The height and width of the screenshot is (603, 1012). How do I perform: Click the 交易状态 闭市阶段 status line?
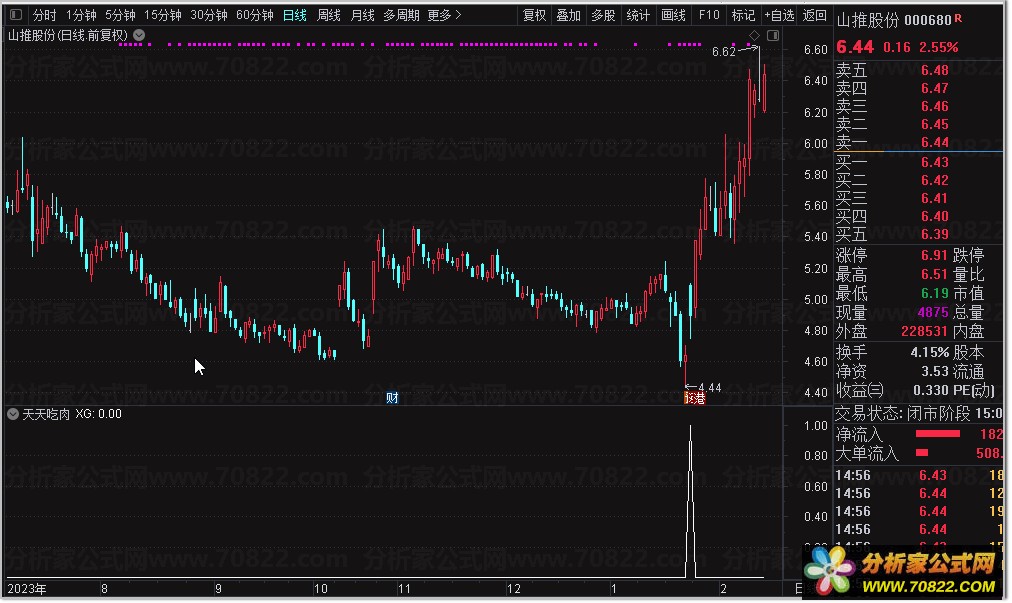(919, 413)
